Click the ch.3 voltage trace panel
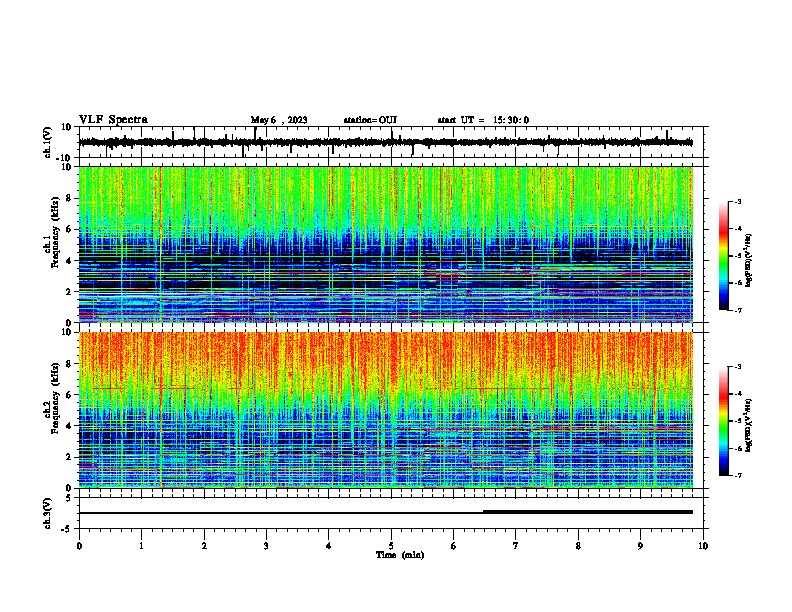The height and width of the screenshot is (612, 792). pos(393,513)
